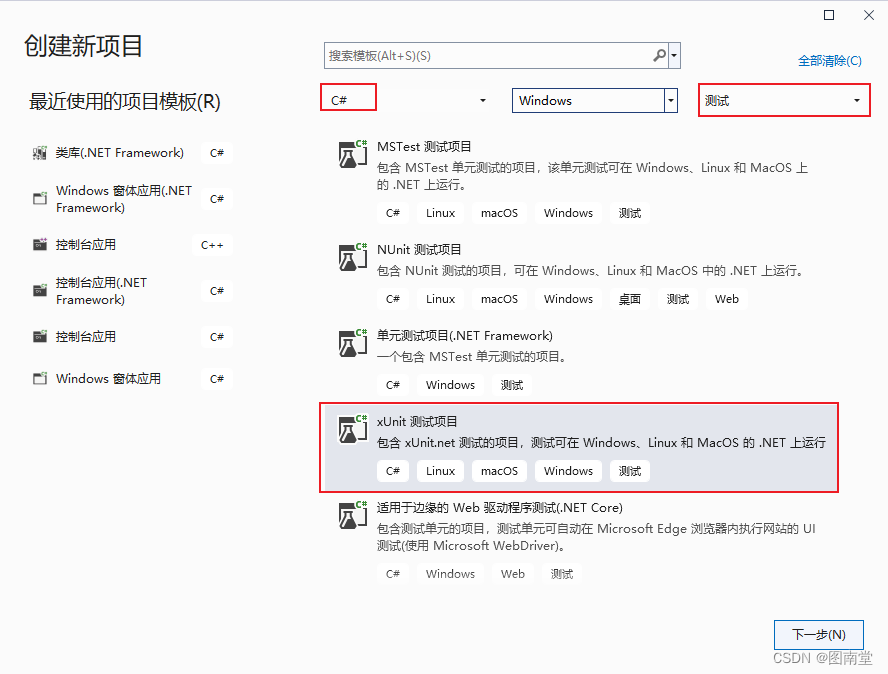This screenshot has width=888, height=674.
Task: Open the C# language filter dropdown
Action: pyautogui.click(x=481, y=100)
